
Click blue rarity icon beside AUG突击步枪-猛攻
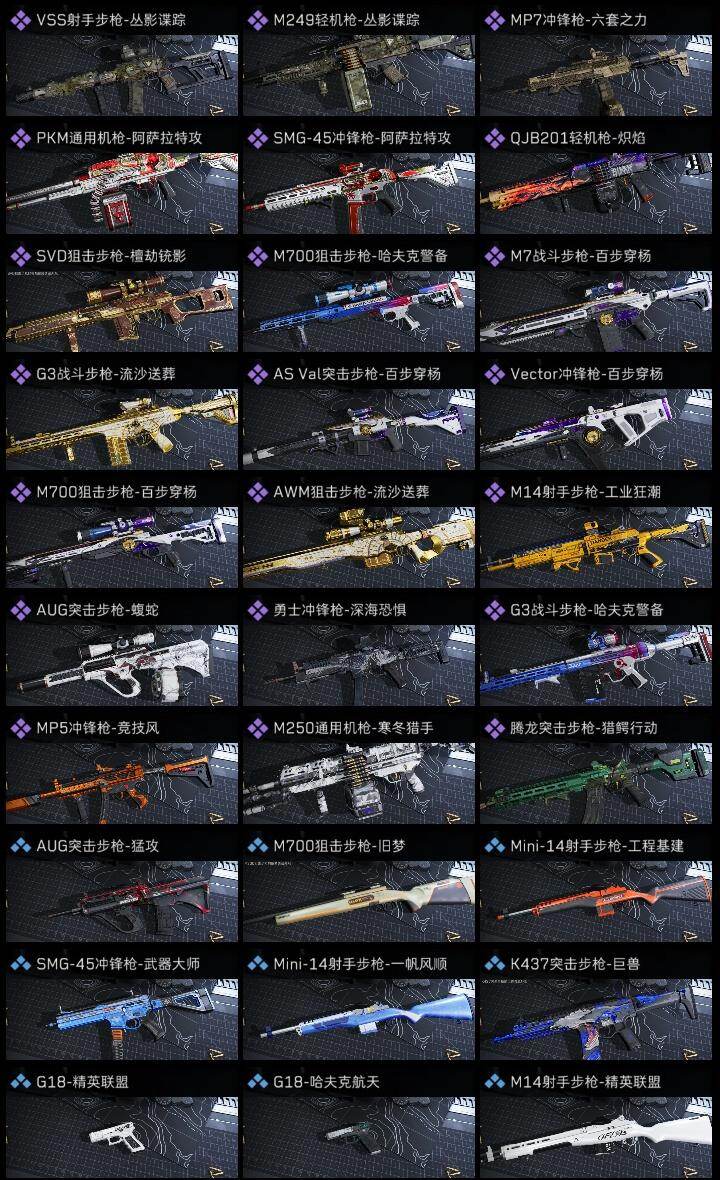20,845
